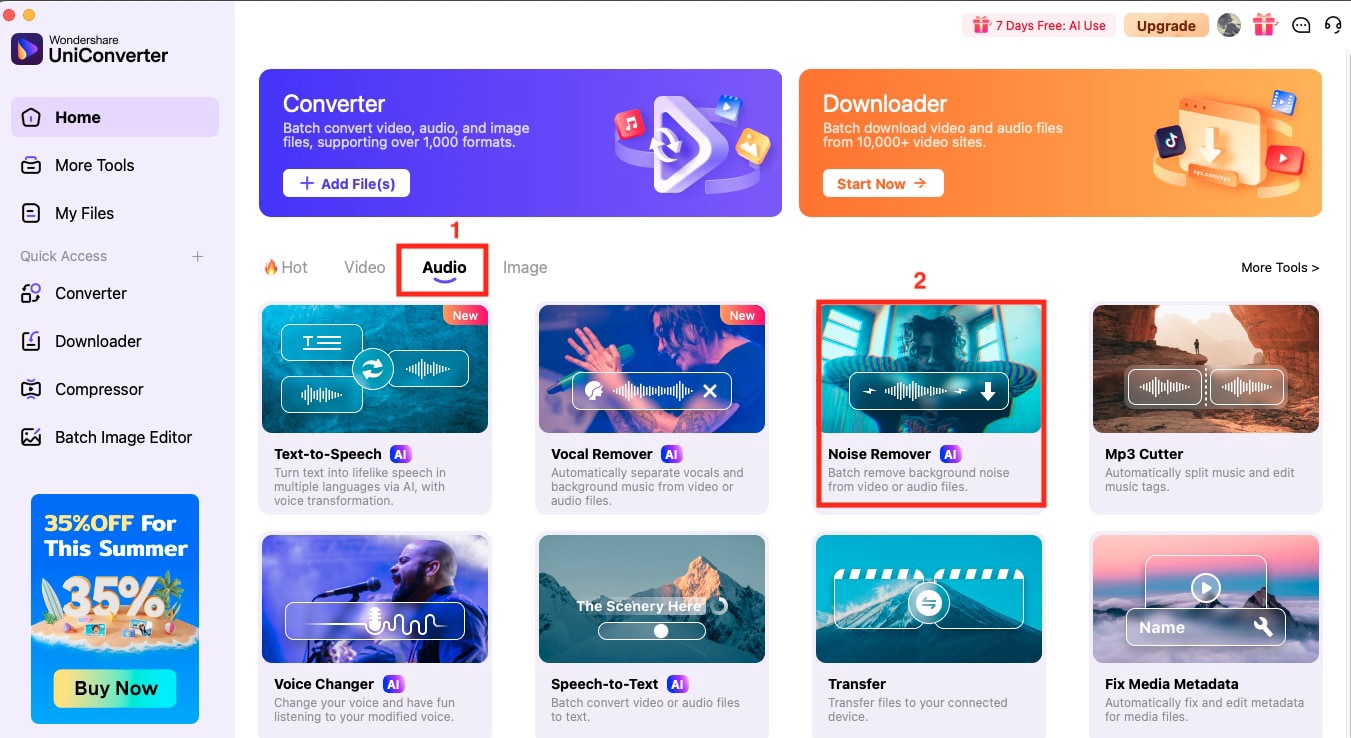
Task: Click the Converter banner title text
Action: (334, 104)
